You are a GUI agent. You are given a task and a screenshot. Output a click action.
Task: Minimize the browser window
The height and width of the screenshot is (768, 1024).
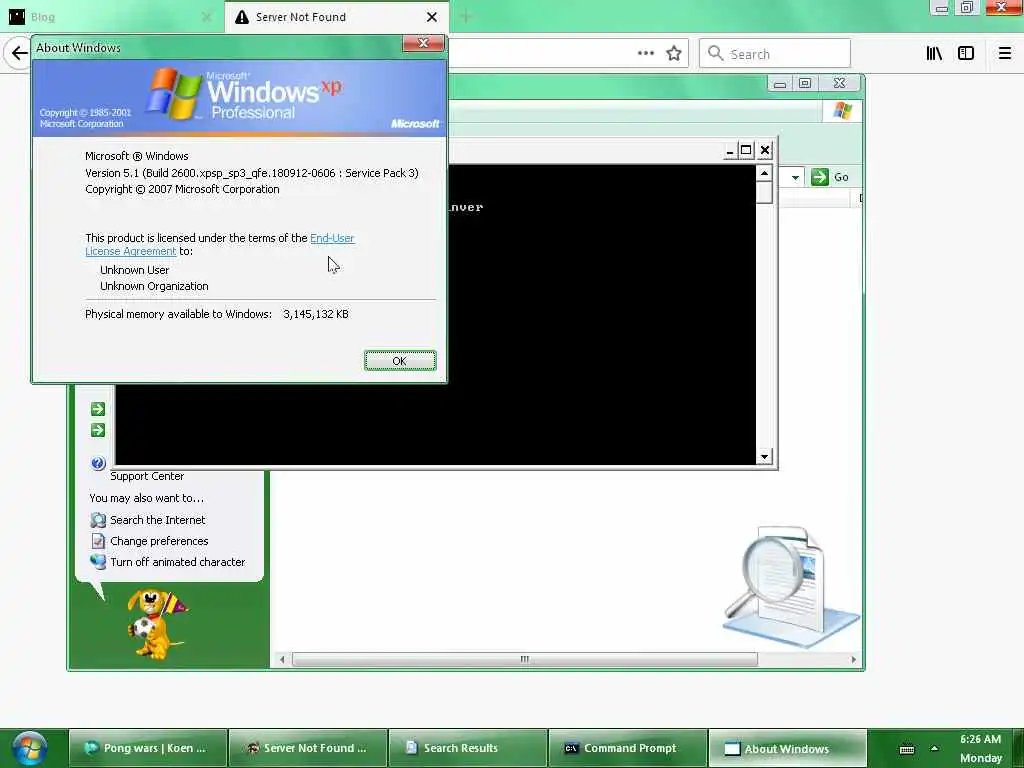941,8
